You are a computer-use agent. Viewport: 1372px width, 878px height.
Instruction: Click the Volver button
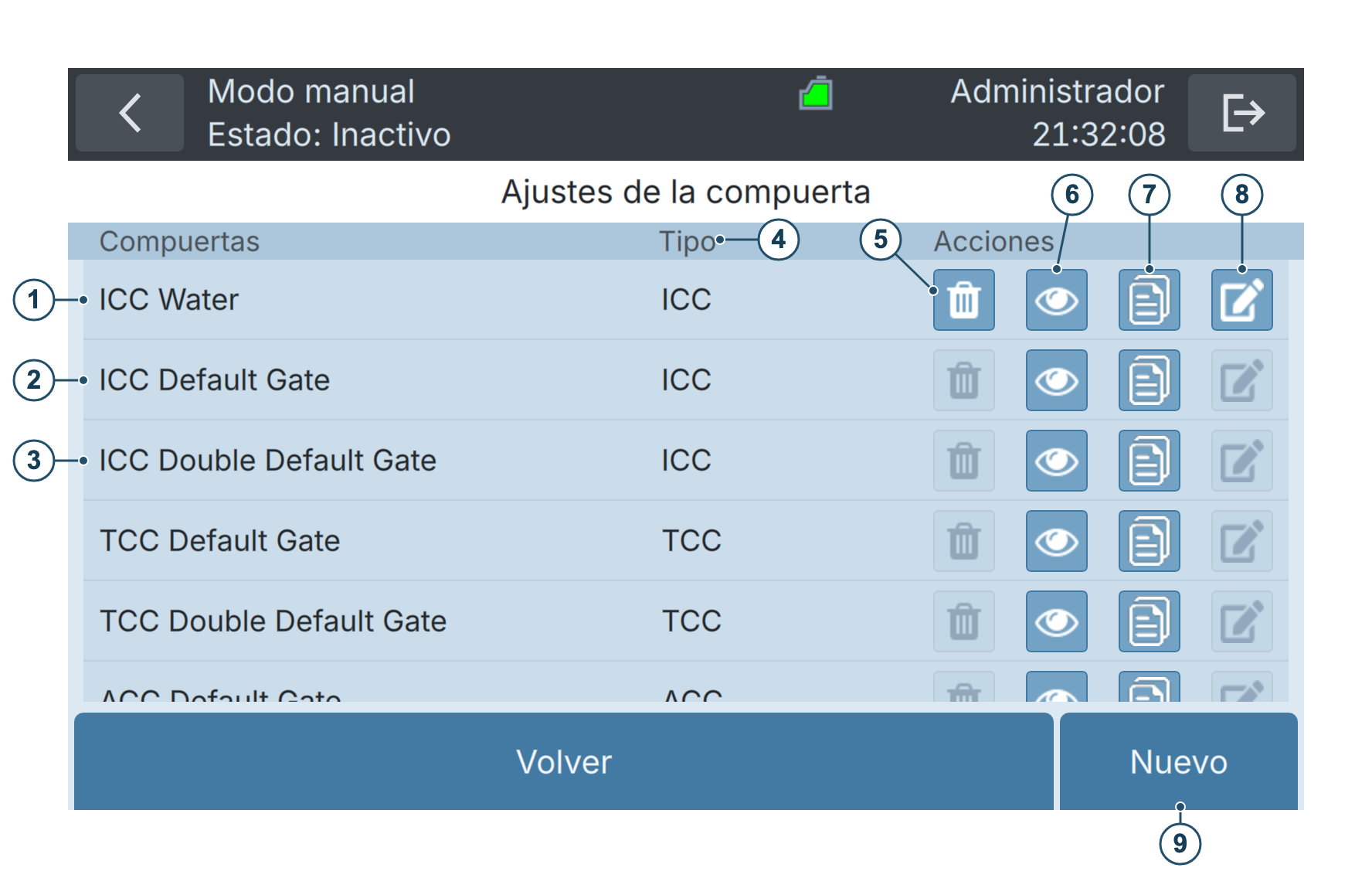564,761
